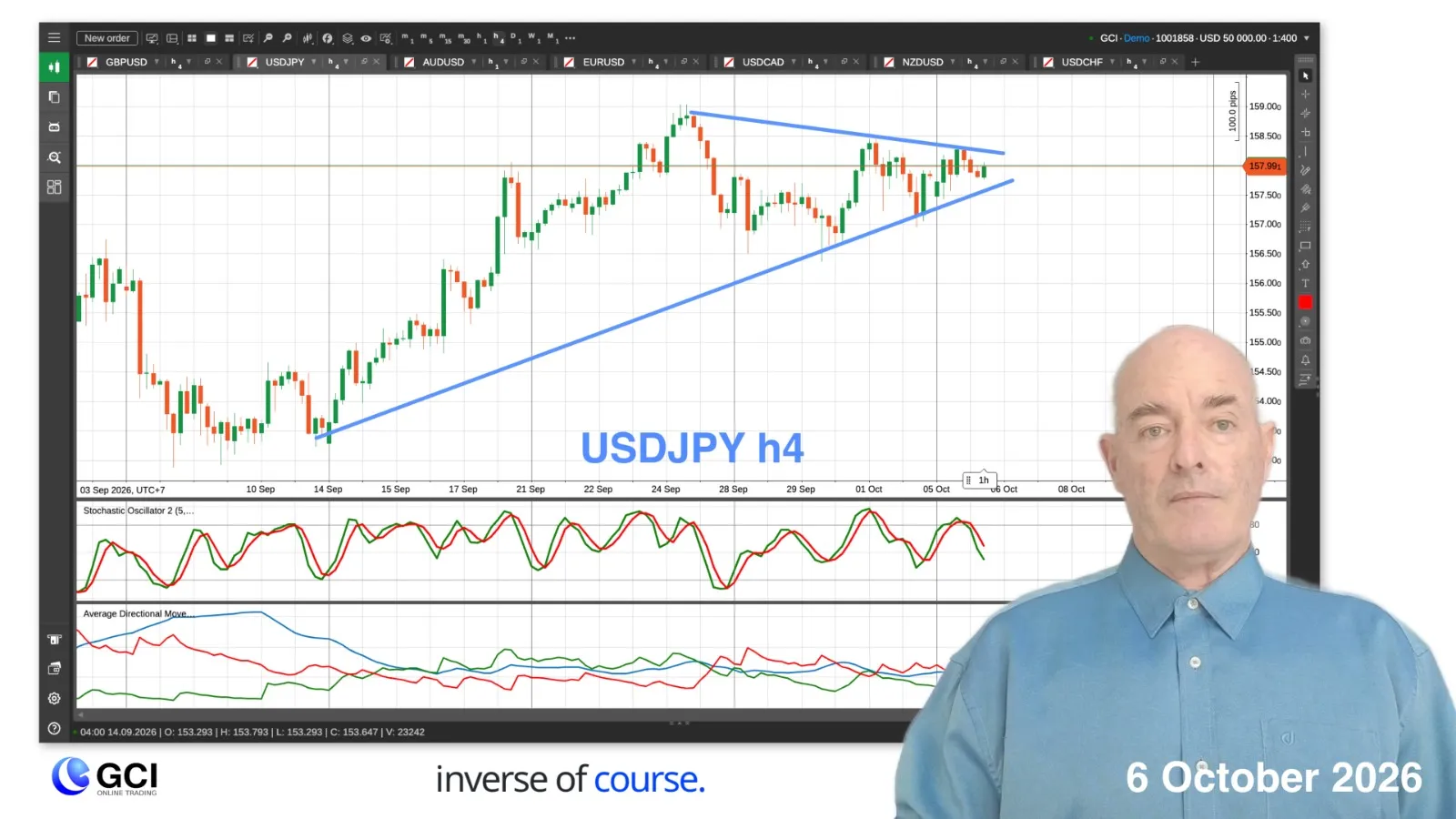
Task: Close the AUDUSD chart tab
Action: (536, 62)
